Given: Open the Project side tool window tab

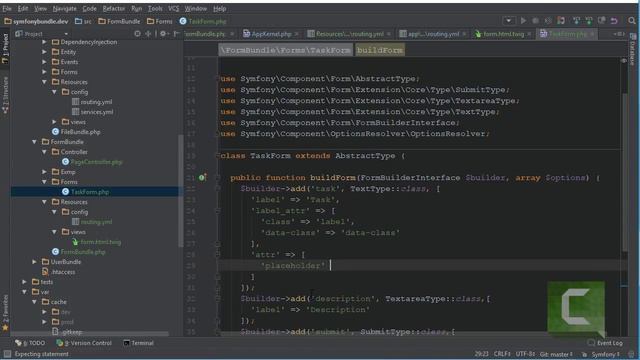Looking at the screenshot, I should pos(5,48).
